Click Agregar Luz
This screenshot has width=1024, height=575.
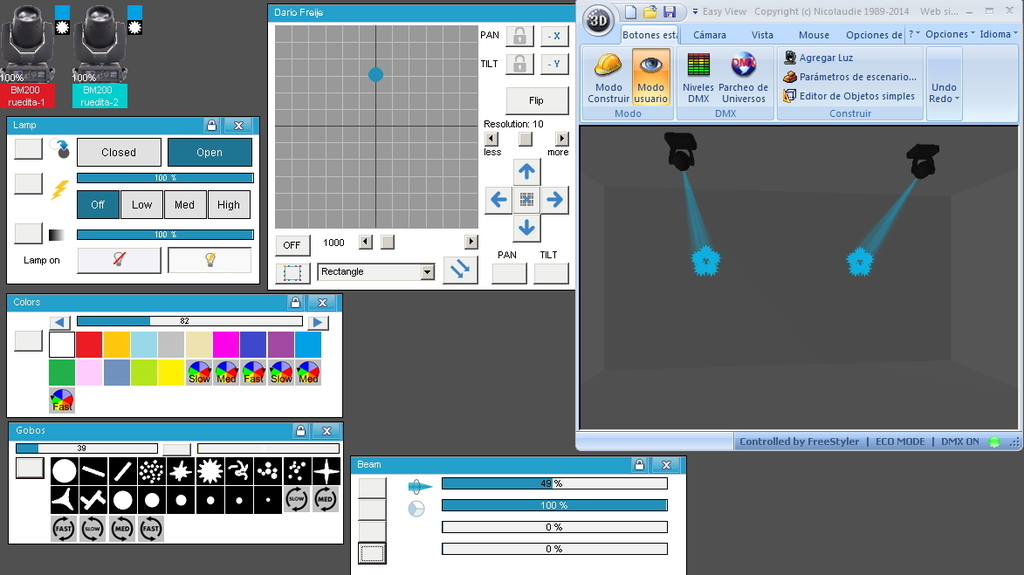[819, 58]
